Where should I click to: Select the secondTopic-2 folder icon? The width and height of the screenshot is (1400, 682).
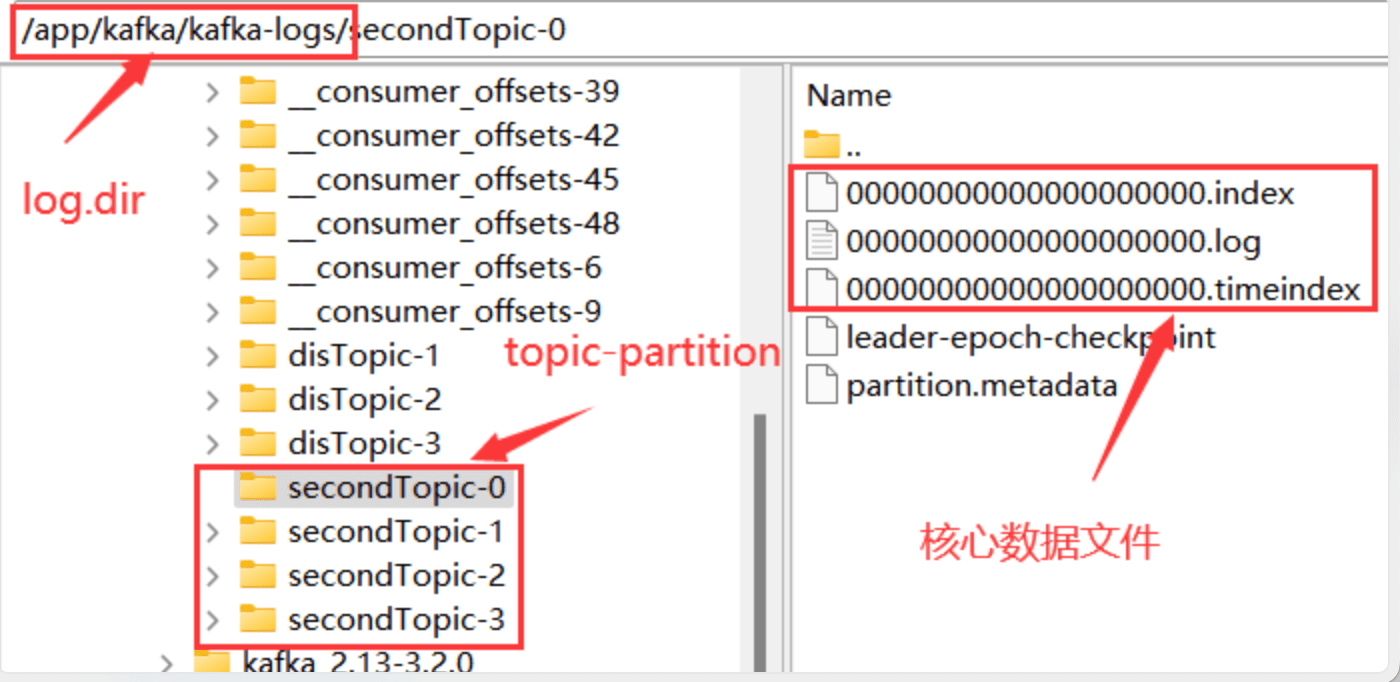click(x=258, y=575)
